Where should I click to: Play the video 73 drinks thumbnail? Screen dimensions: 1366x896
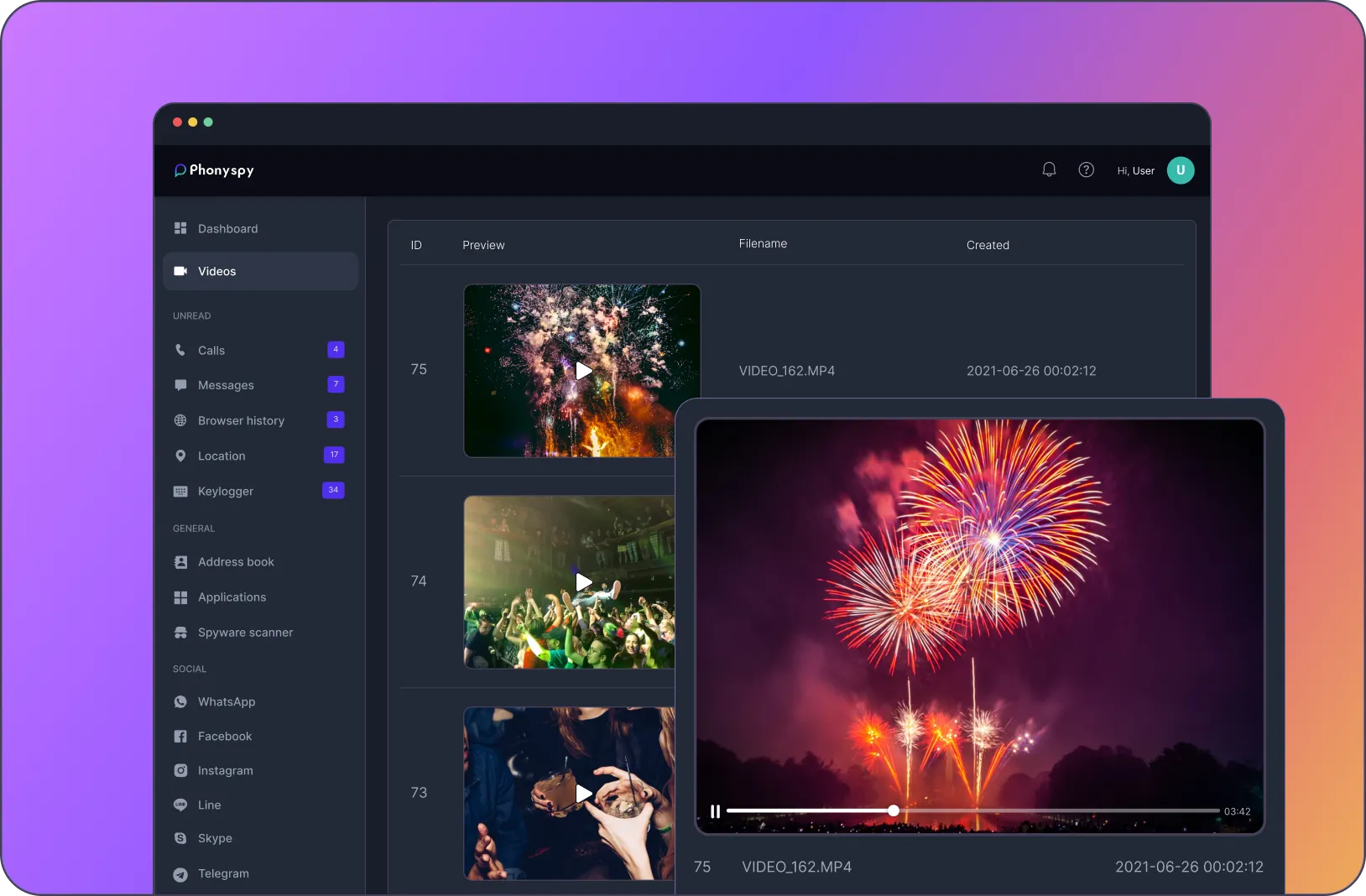(583, 794)
